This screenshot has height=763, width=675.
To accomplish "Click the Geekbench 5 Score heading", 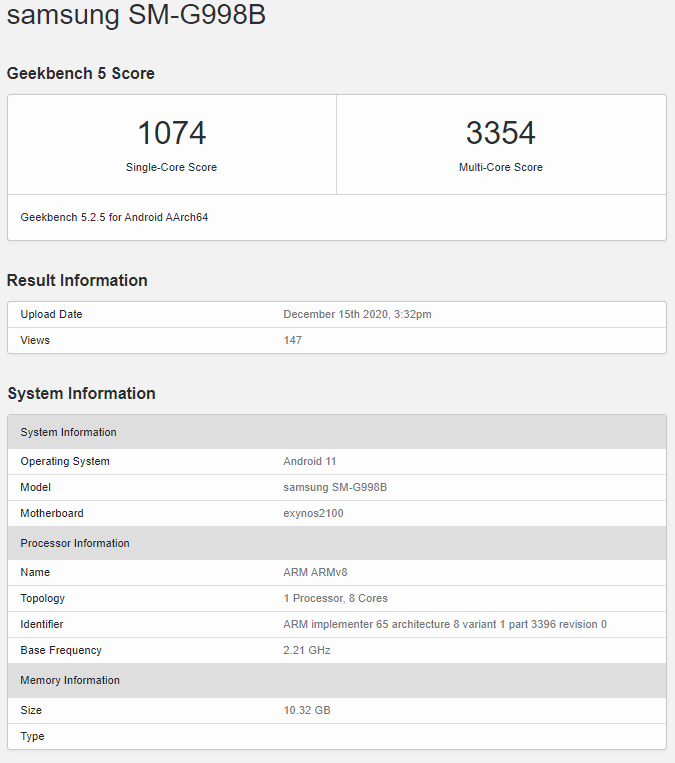I will (x=81, y=73).
